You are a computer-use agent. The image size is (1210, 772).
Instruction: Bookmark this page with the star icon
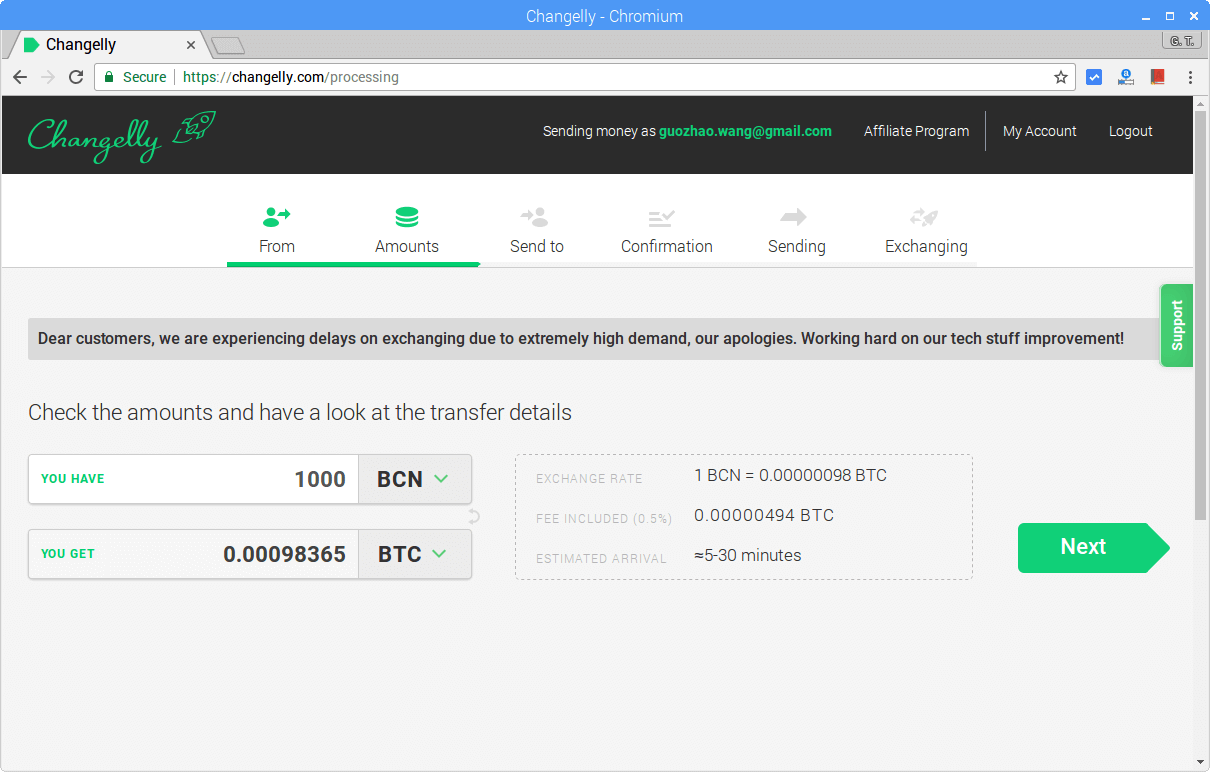point(1061,77)
